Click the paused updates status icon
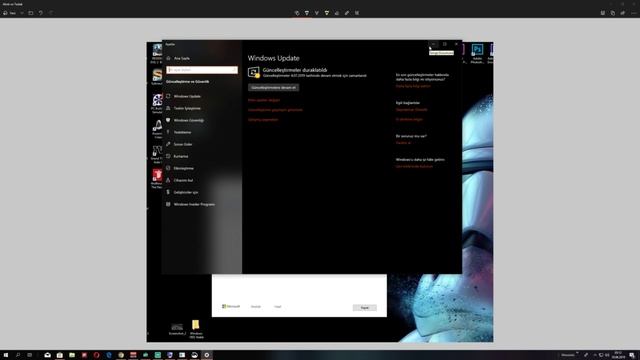 click(x=253, y=72)
